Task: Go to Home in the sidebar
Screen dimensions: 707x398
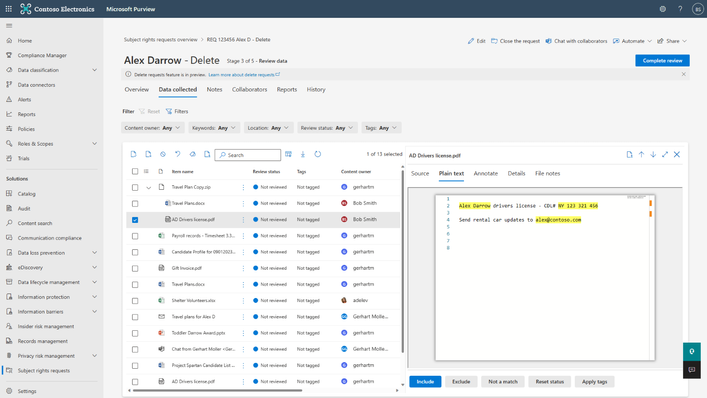Action: pyautogui.click(x=25, y=41)
